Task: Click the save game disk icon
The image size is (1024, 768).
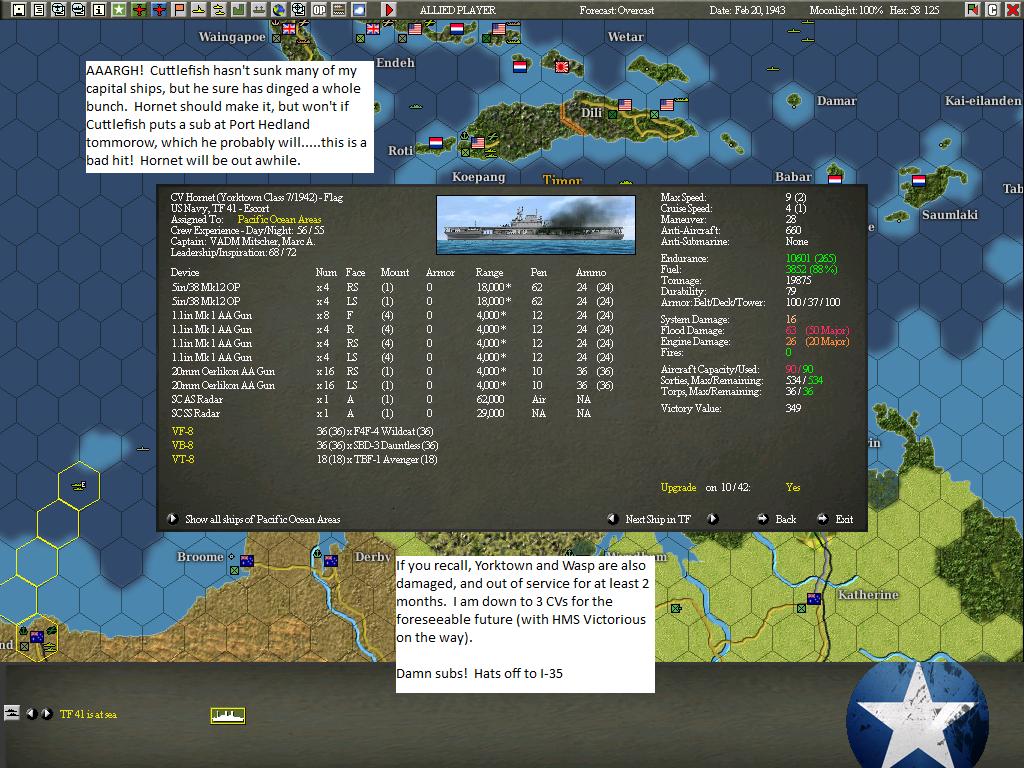Action: pyautogui.click(x=19, y=10)
